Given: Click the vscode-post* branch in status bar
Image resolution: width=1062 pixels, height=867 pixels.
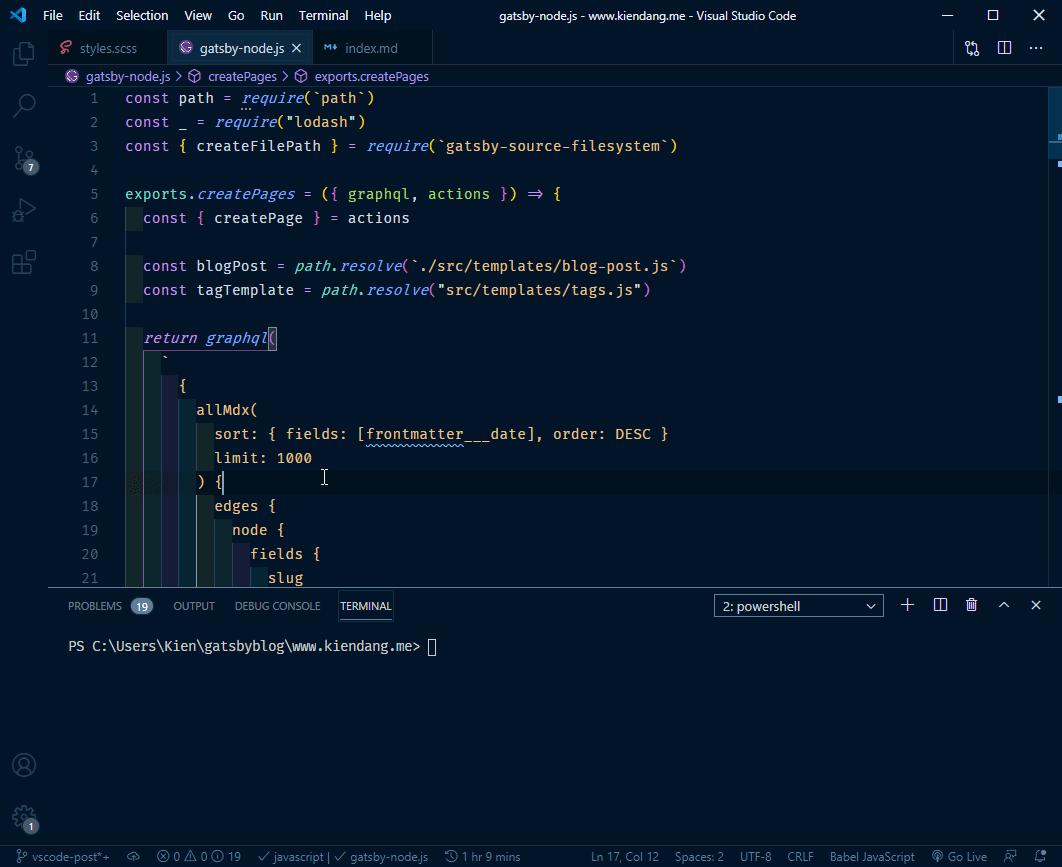Looking at the screenshot, I should pyautogui.click(x=62, y=857).
